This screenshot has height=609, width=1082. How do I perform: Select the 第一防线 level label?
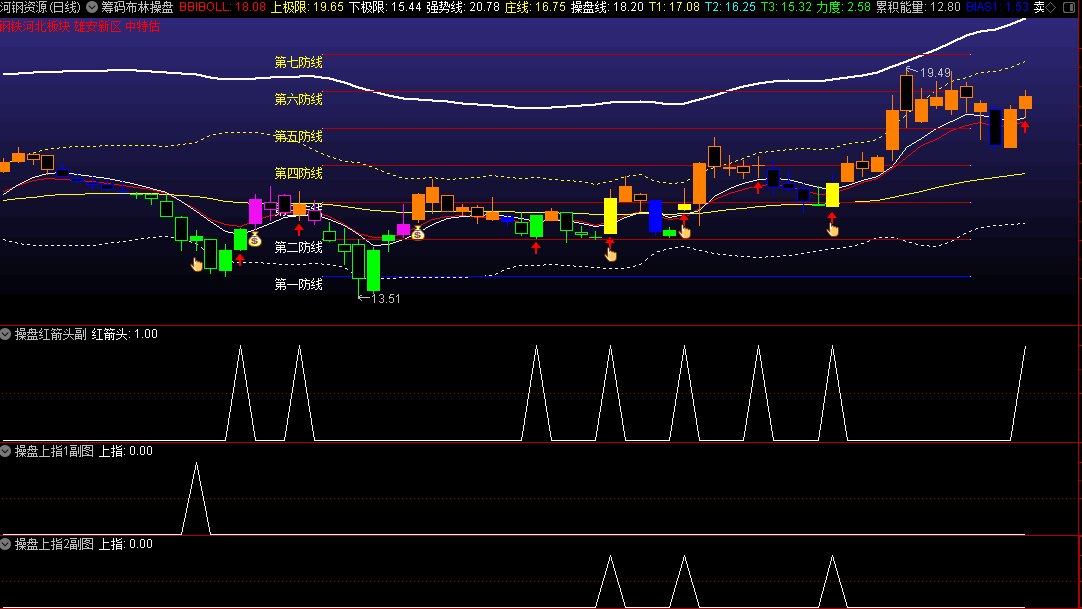pos(298,284)
